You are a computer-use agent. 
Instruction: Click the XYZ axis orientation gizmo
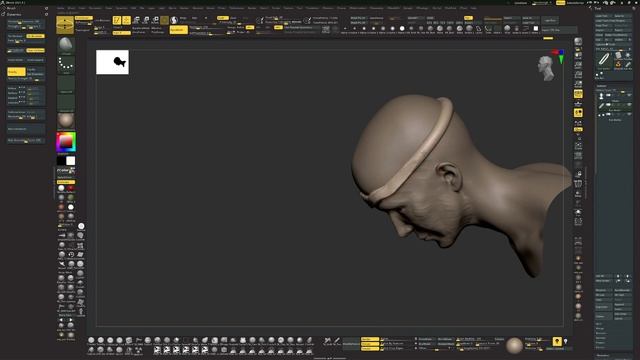point(558,56)
